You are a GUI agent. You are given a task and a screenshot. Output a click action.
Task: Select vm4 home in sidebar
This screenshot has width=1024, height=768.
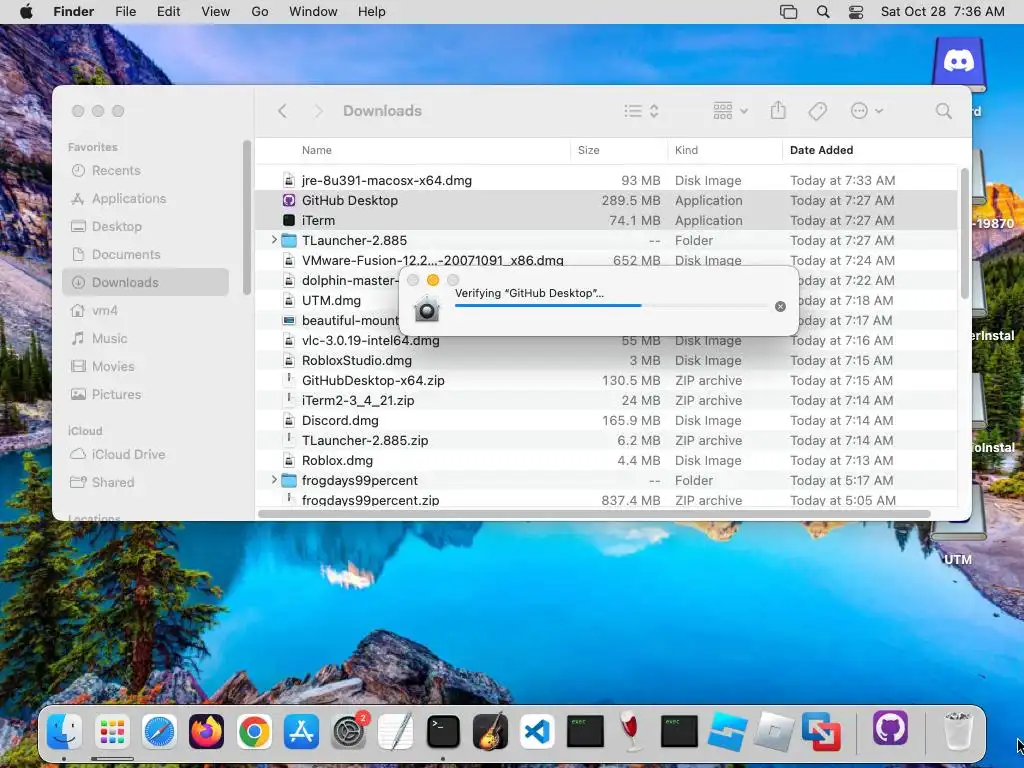pyautogui.click(x=145, y=310)
